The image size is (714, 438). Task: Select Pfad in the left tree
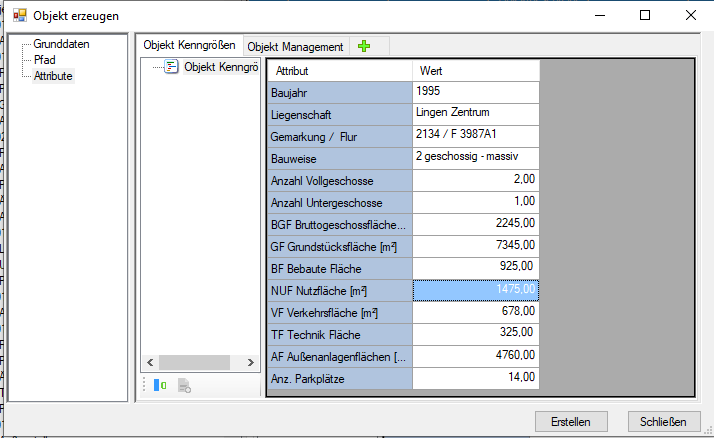tap(45, 60)
